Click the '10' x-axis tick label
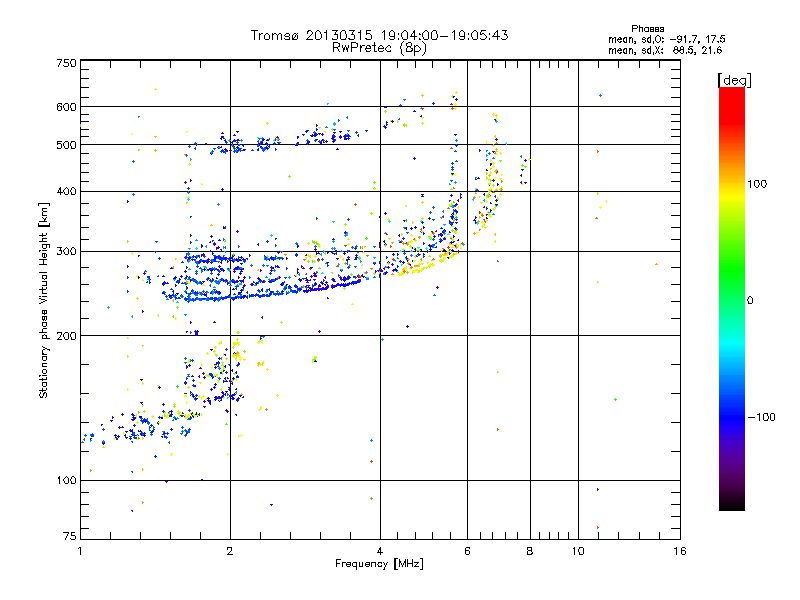Screen dimensions: 800x600 578,551
